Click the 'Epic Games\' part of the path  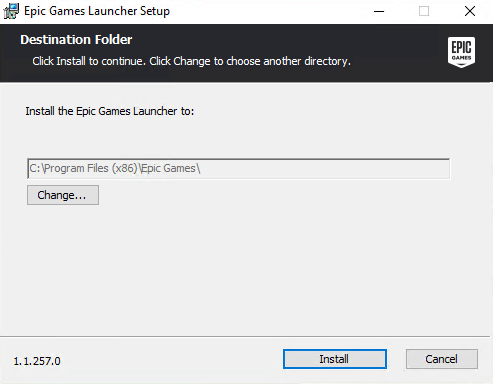171,168
